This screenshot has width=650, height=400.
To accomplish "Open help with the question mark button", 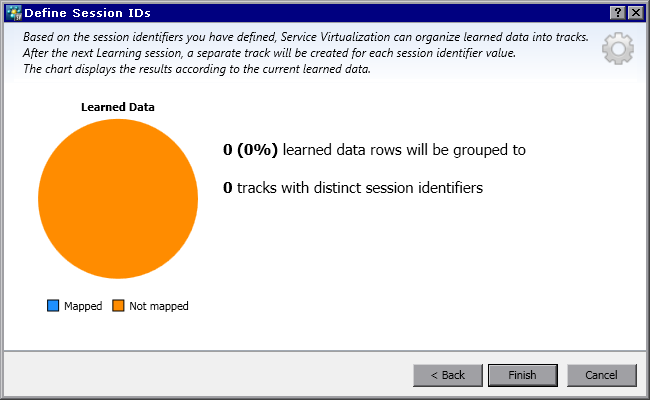I will pos(616,11).
